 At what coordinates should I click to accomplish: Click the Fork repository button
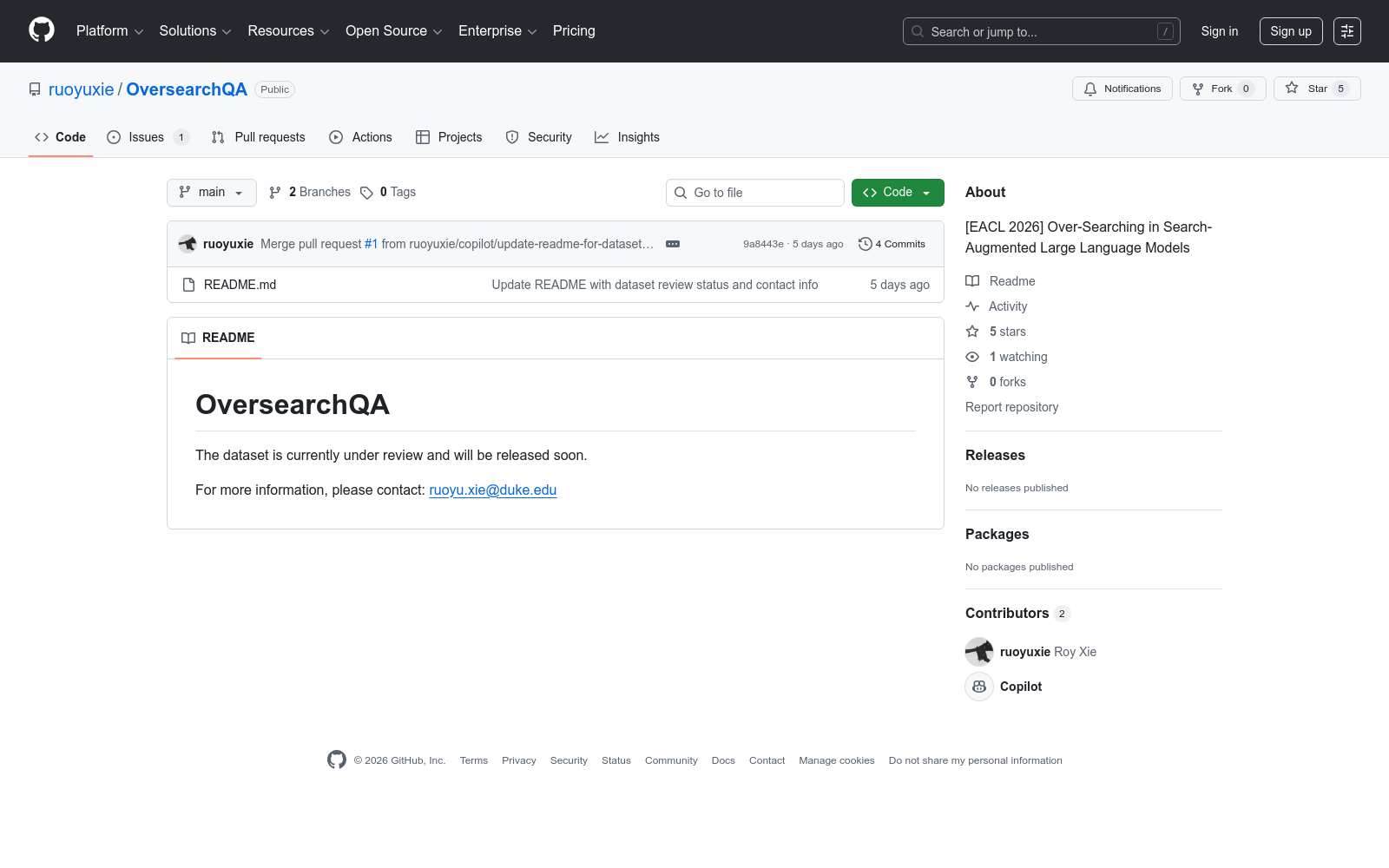[x=1222, y=89]
